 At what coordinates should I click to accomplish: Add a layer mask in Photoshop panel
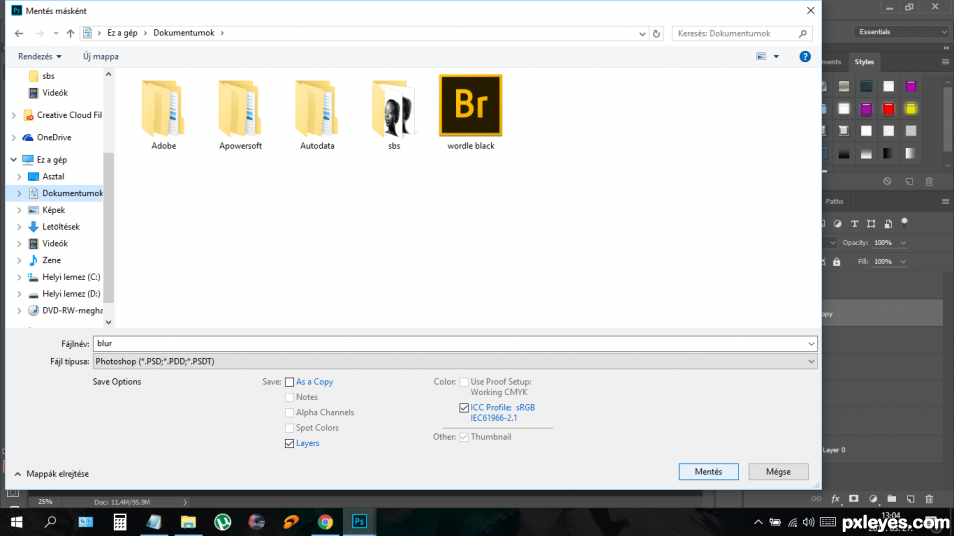(854, 499)
